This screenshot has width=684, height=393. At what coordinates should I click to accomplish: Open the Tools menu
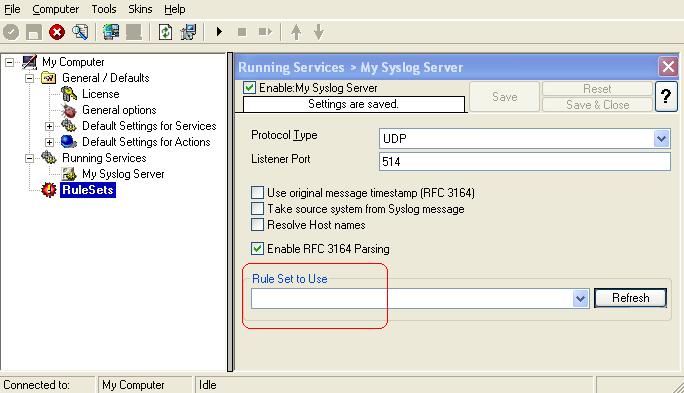[x=104, y=9]
